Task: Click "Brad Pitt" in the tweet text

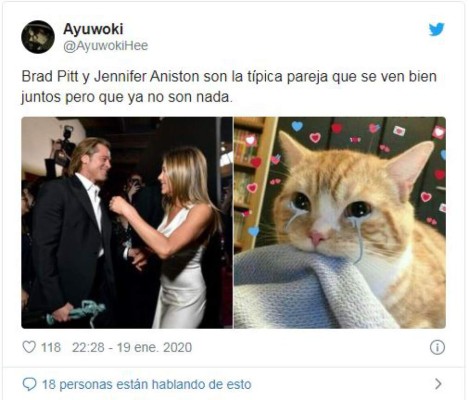Action: 50,76
